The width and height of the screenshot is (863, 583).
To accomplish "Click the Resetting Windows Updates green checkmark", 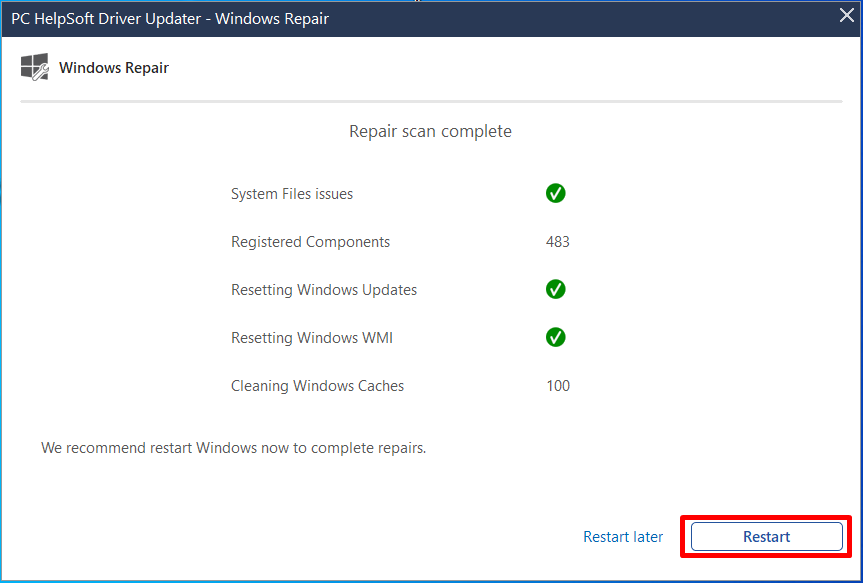I will coord(555,289).
